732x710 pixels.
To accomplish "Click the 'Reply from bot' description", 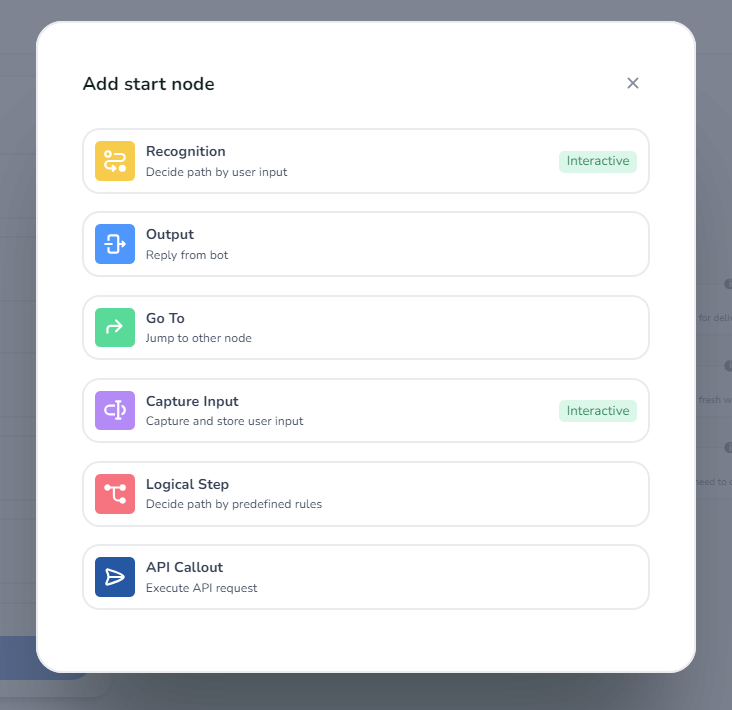I will (x=187, y=255).
